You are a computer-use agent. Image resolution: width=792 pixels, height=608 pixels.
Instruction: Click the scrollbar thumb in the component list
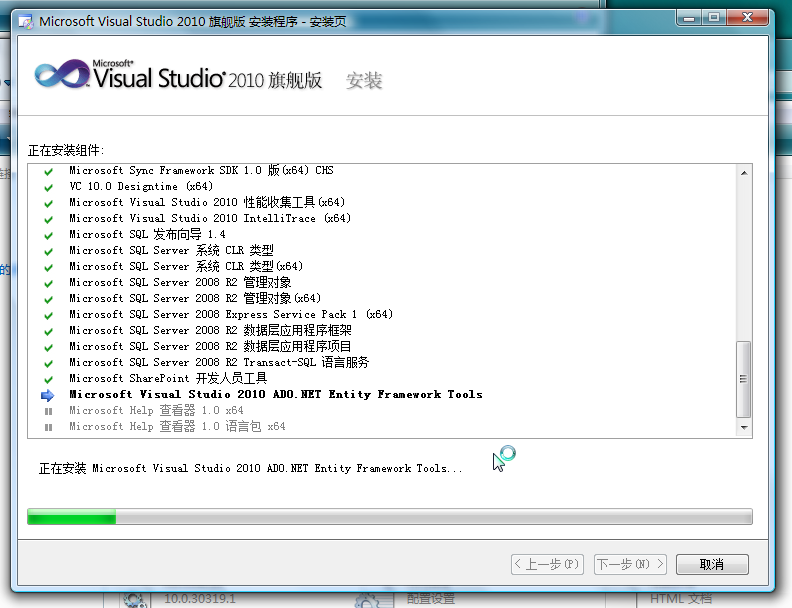pyautogui.click(x=743, y=379)
